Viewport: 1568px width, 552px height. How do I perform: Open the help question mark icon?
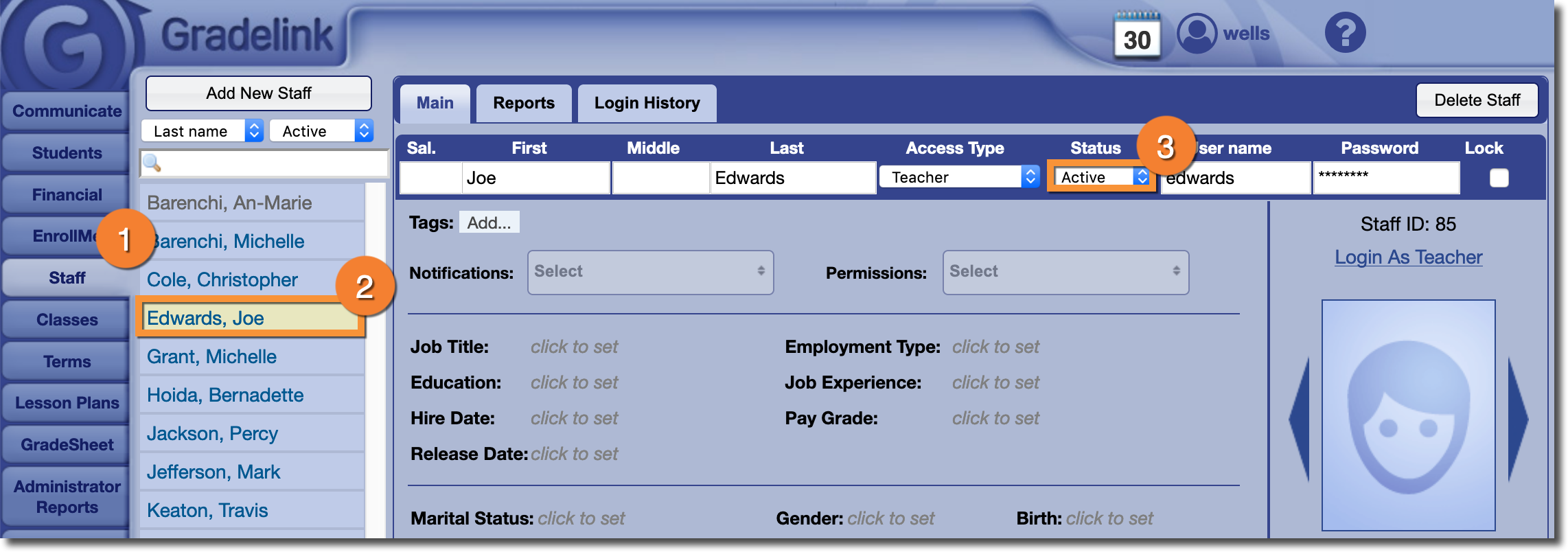click(1345, 32)
